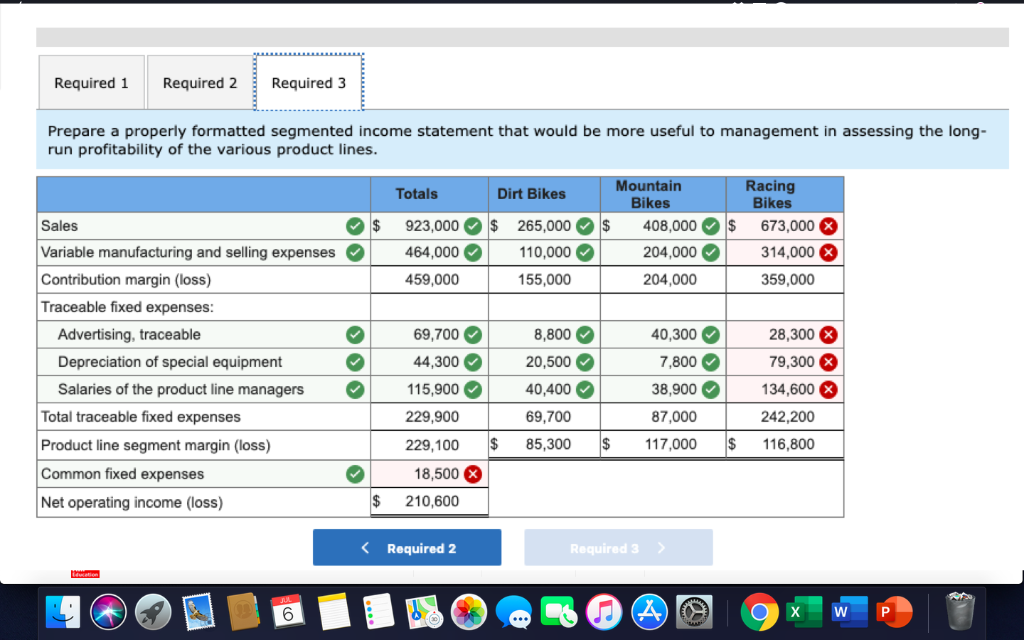The image size is (1024, 640).
Task: Open the Trash in the dock
Action: click(959, 611)
